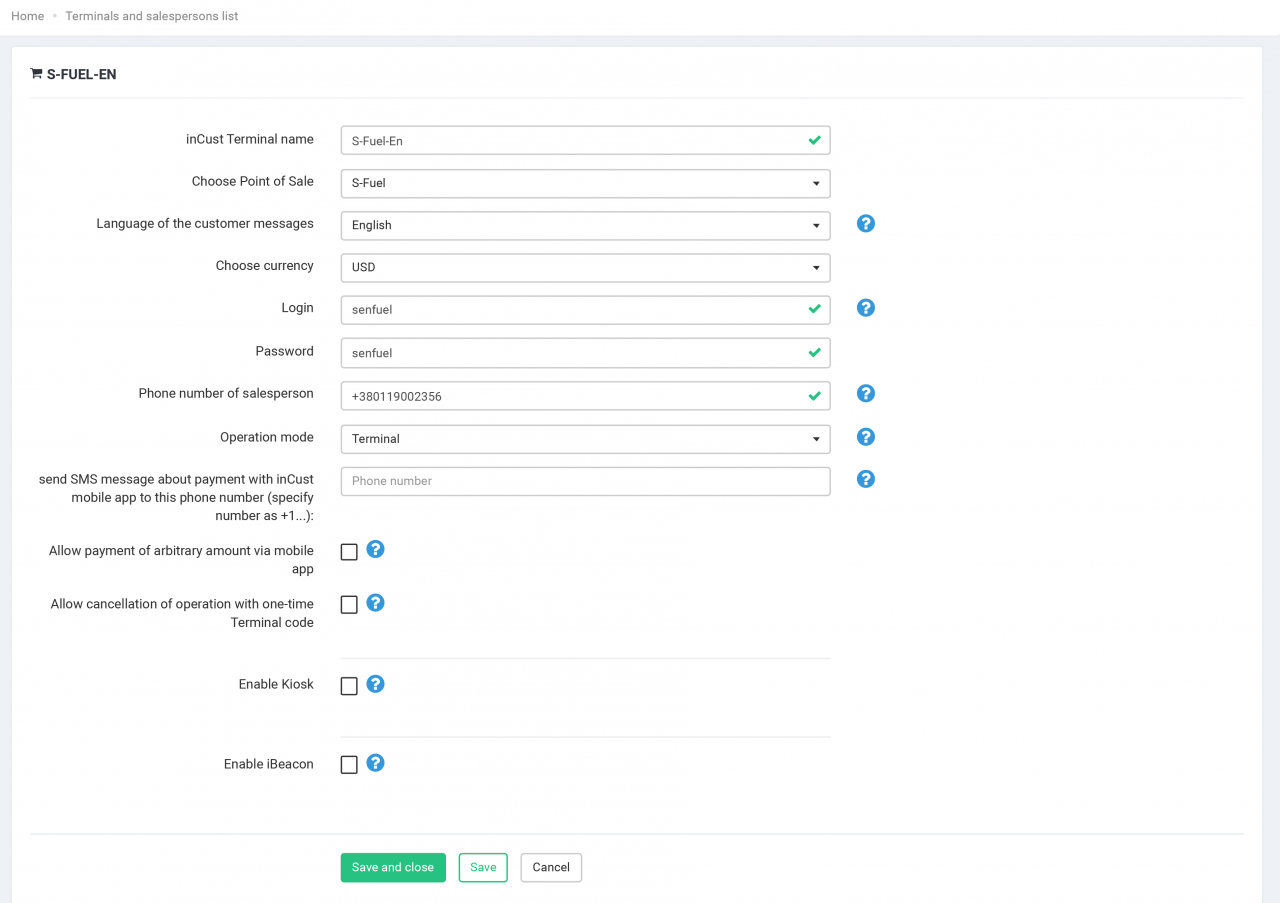View help for Phone number of salesperson
Viewport: 1280px width, 903px height.
864,393
